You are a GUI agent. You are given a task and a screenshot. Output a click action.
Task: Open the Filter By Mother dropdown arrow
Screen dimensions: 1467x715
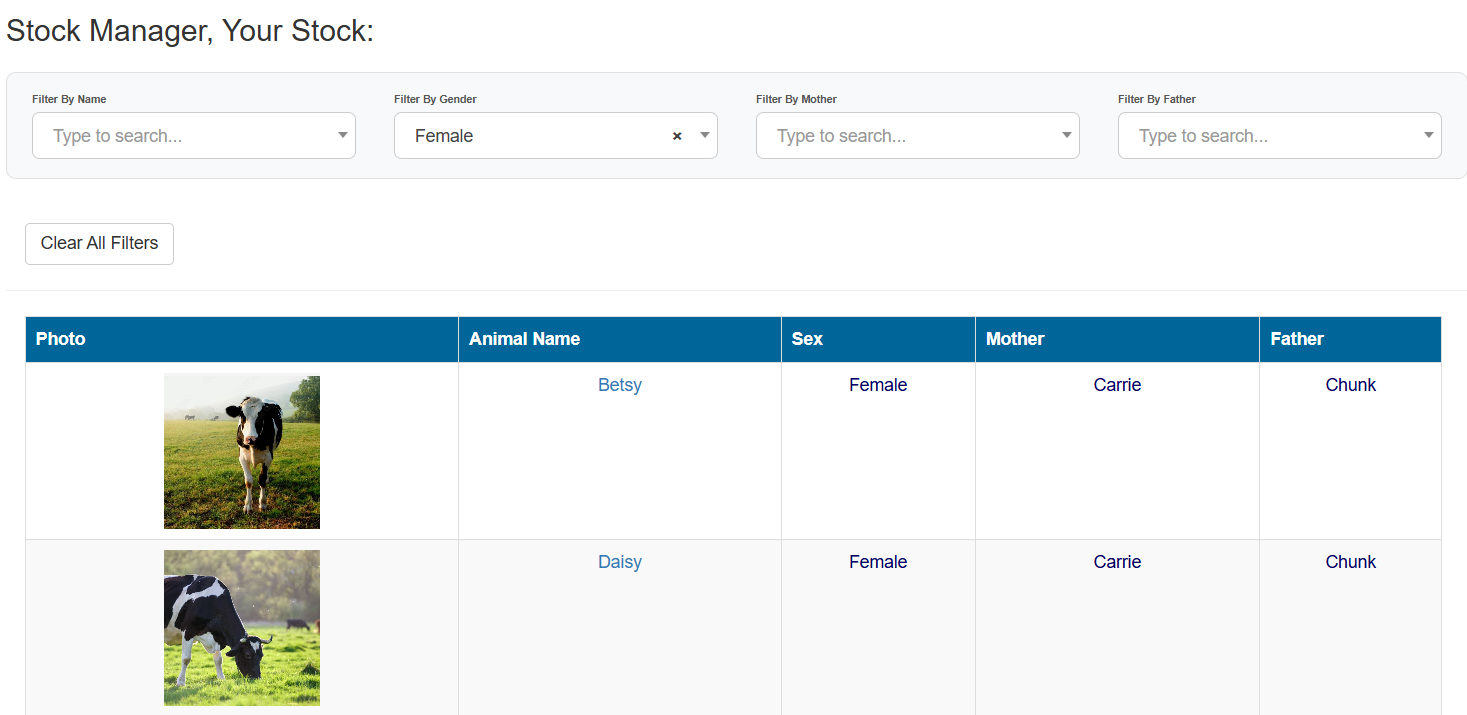(1067, 136)
